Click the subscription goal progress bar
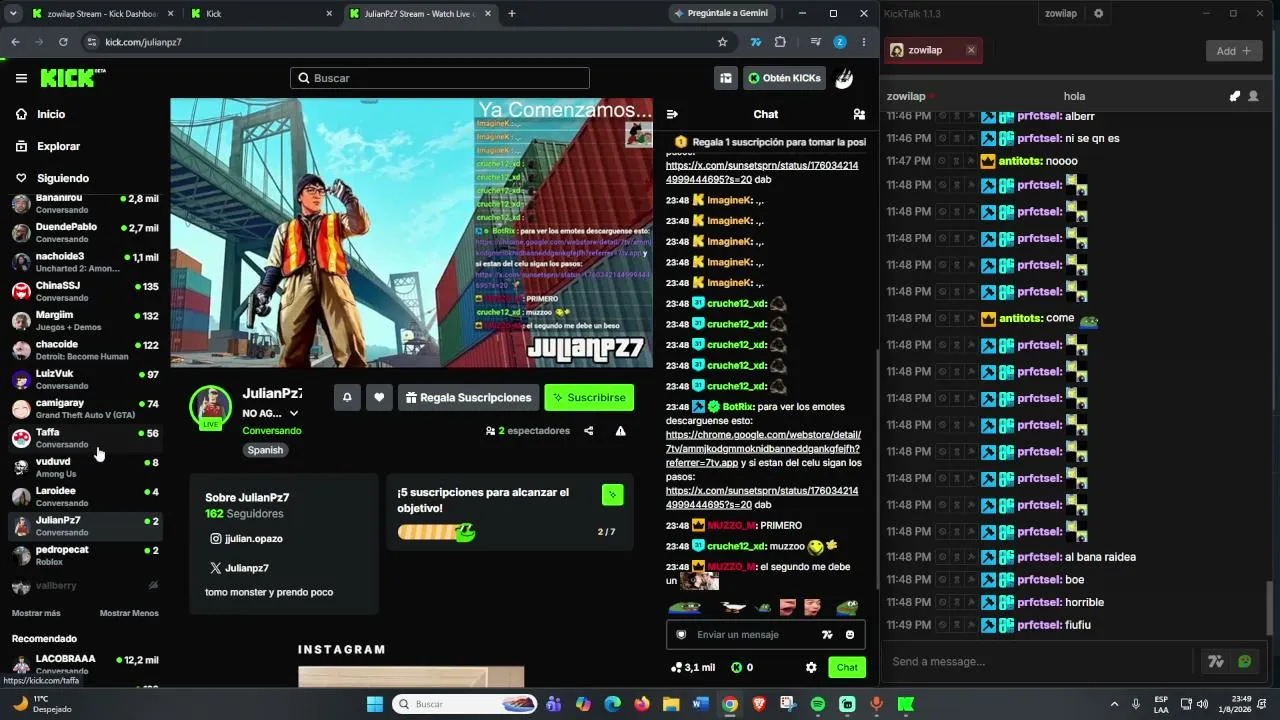 pos(436,532)
